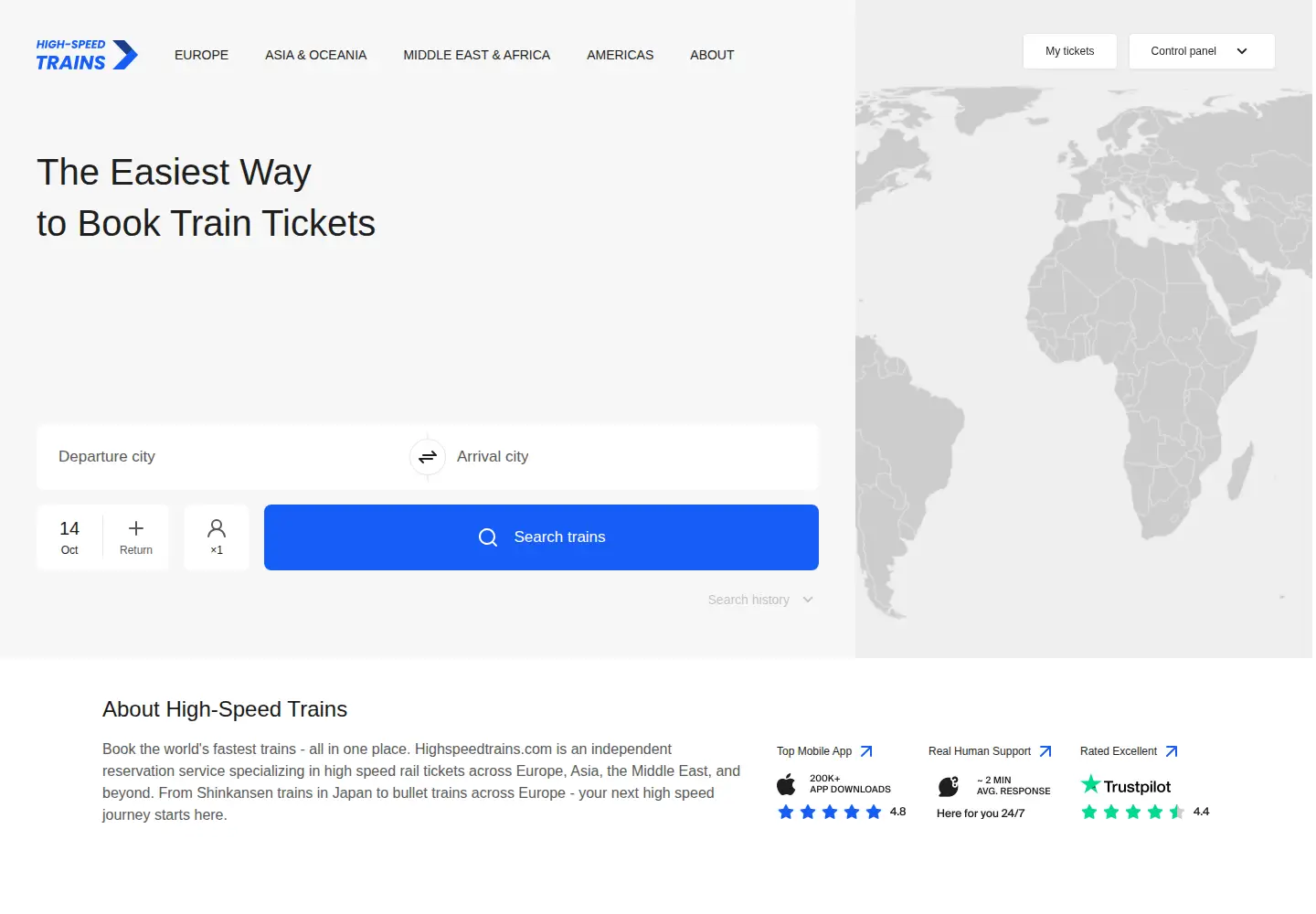The height and width of the screenshot is (914, 1316).
Task: Open My tickets
Action: (1070, 51)
